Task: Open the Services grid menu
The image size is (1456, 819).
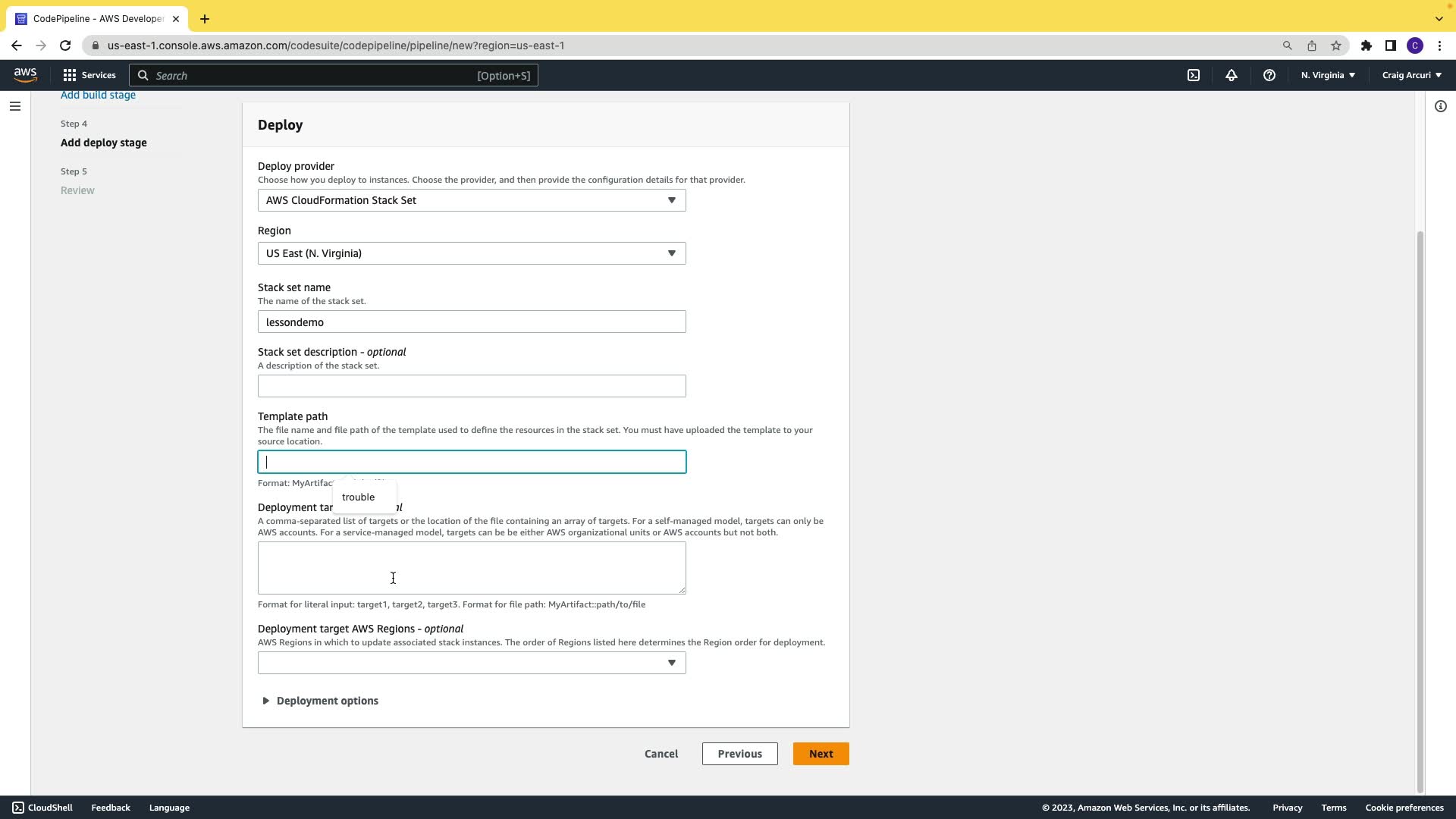Action: [x=89, y=75]
